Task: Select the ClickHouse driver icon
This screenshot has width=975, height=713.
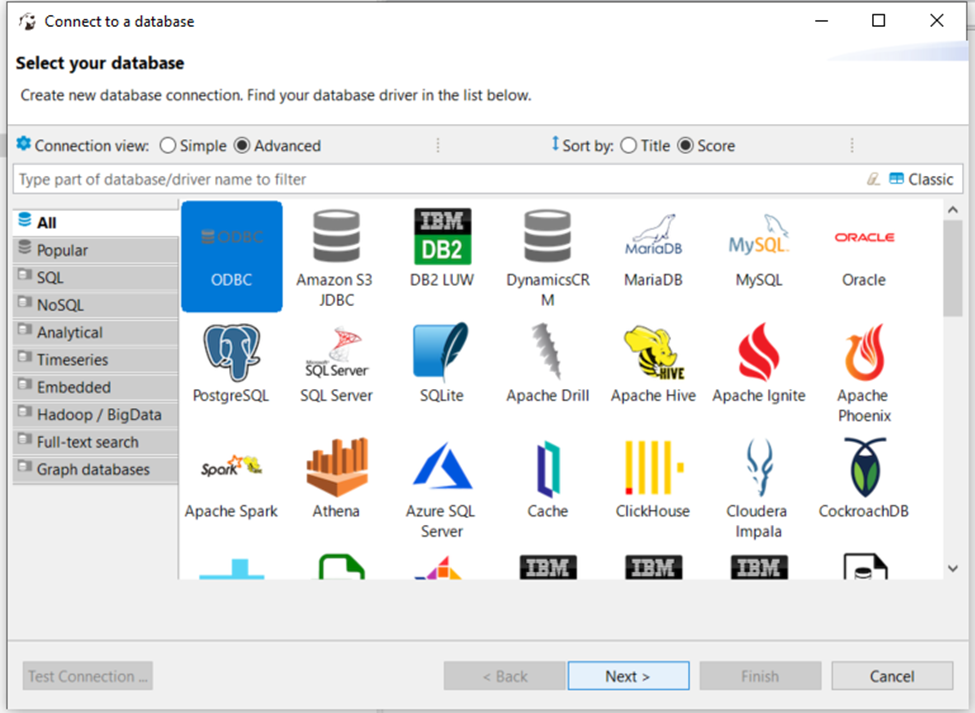Action: pyautogui.click(x=652, y=469)
